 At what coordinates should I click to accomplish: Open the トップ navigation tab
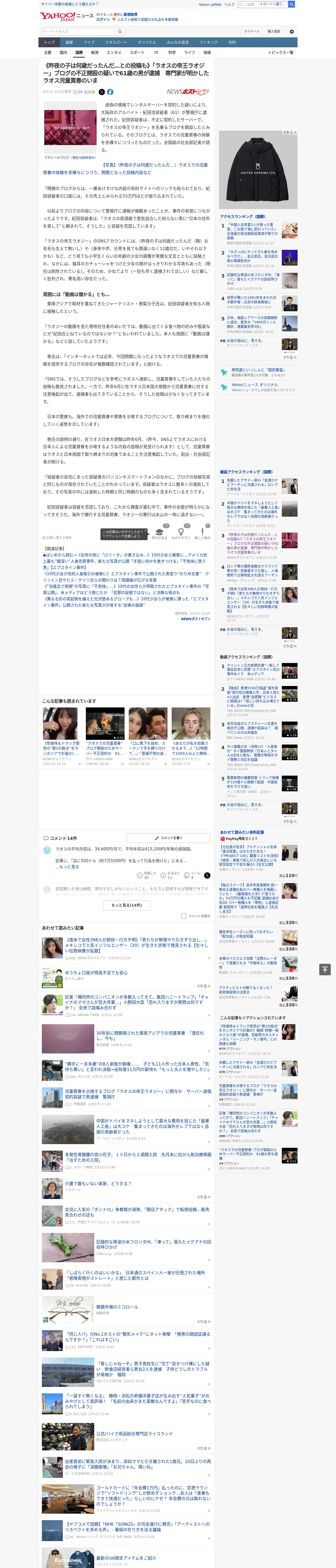pyautogui.click(x=49, y=43)
